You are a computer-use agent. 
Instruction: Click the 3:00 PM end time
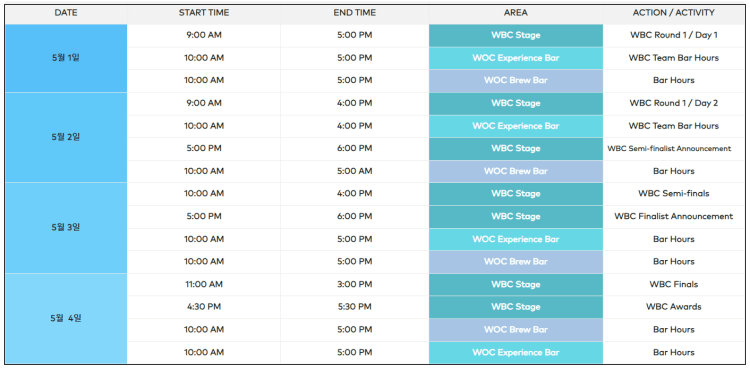coord(354,284)
